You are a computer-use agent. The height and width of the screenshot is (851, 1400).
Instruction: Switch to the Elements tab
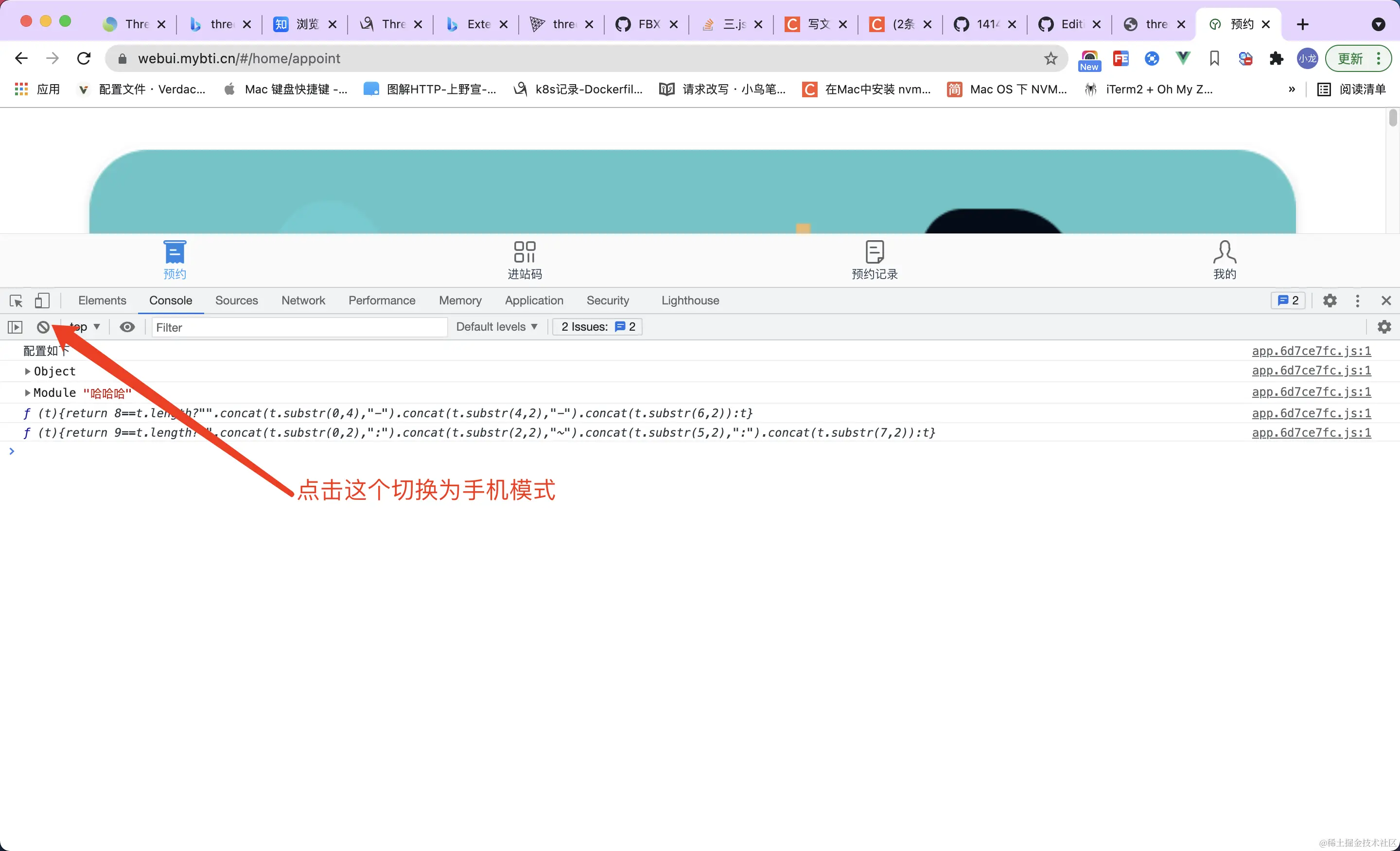pyautogui.click(x=102, y=300)
